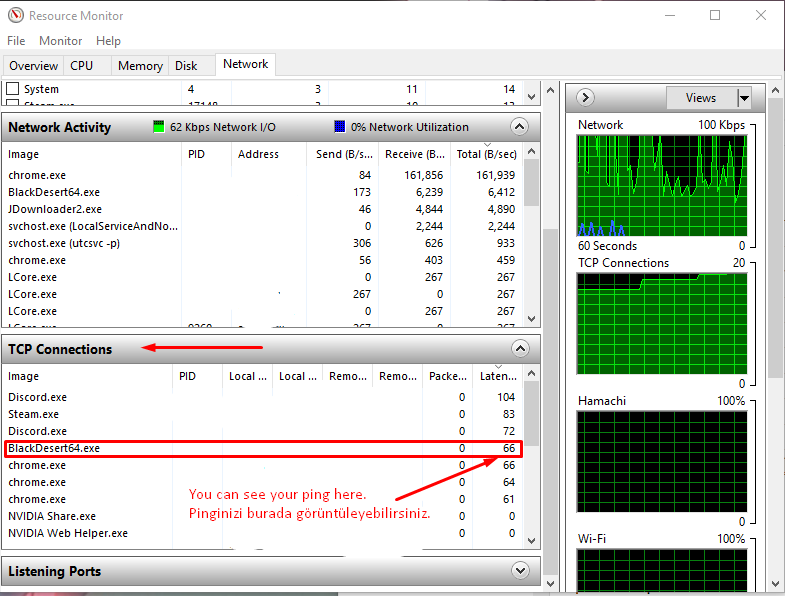Select BlackDesert64.exe row in TCP Connections
The height and width of the screenshot is (596, 785).
point(262,448)
